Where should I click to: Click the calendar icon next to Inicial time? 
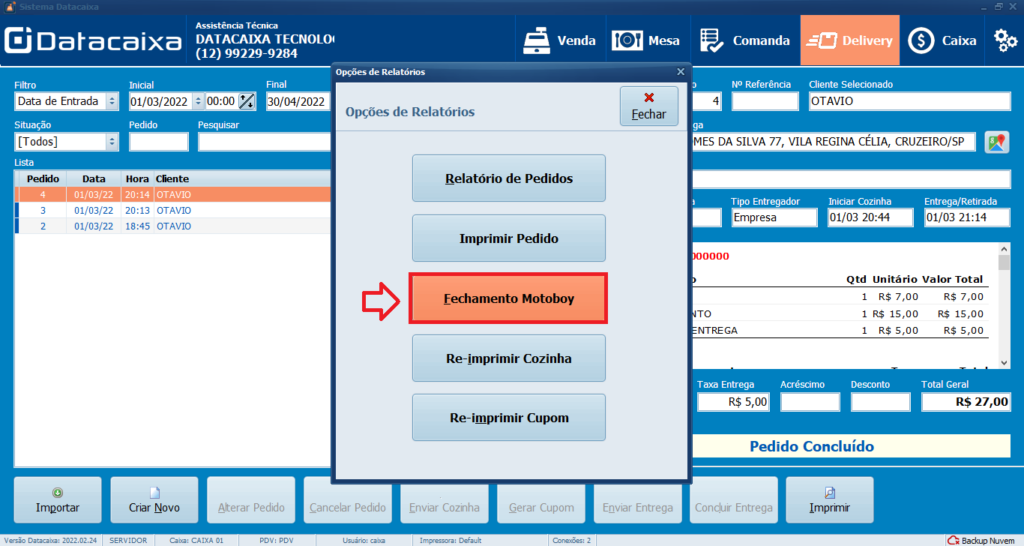click(246, 101)
